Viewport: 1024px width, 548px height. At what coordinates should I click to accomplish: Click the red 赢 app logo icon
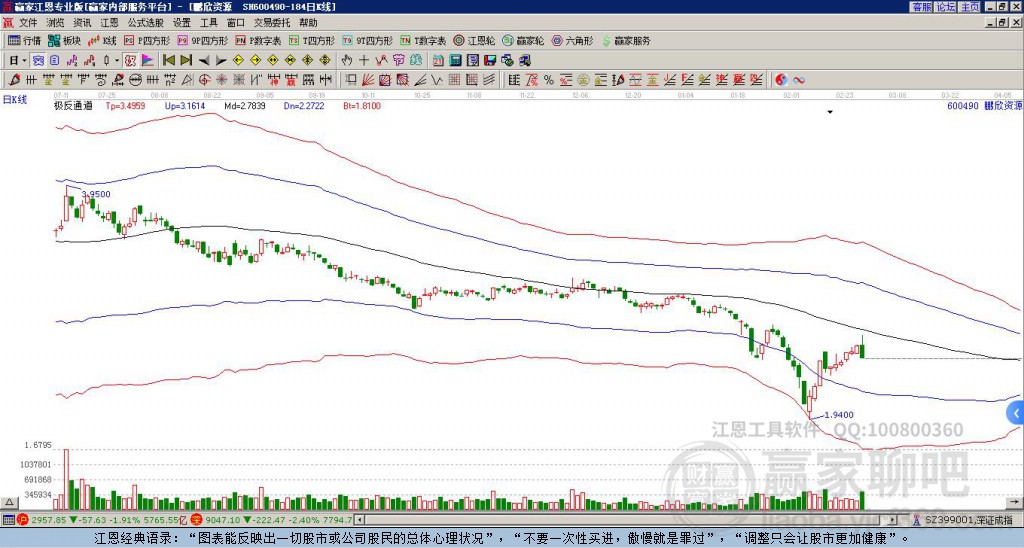click(7, 23)
